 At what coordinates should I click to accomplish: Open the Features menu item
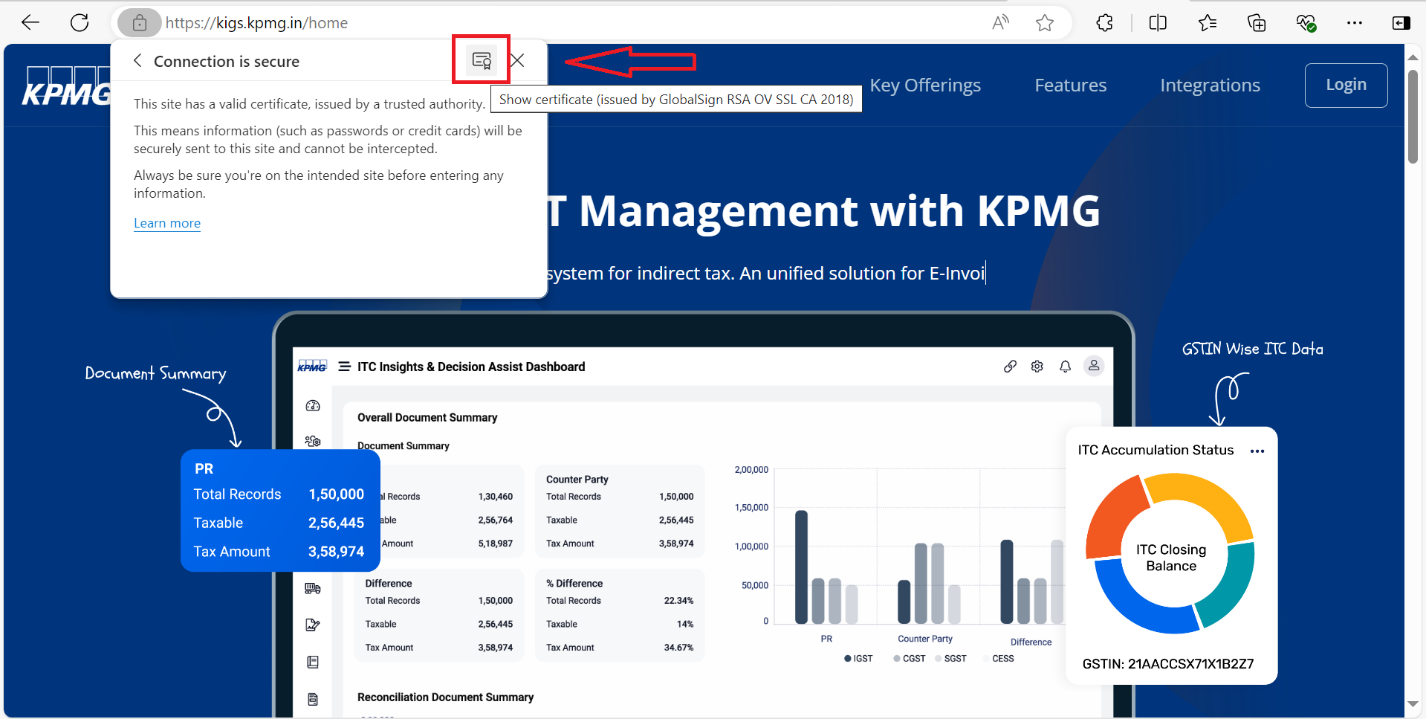tap(1071, 85)
